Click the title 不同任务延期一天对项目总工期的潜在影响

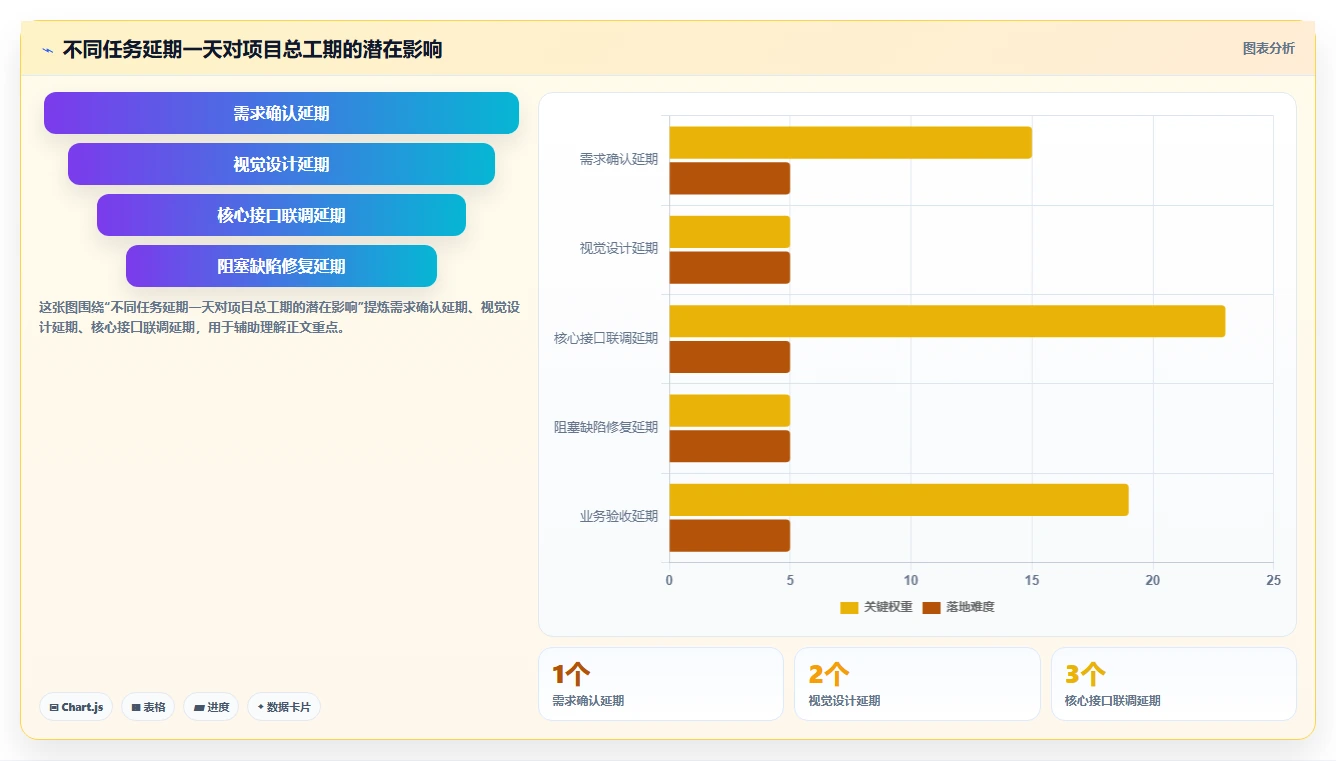252,49
